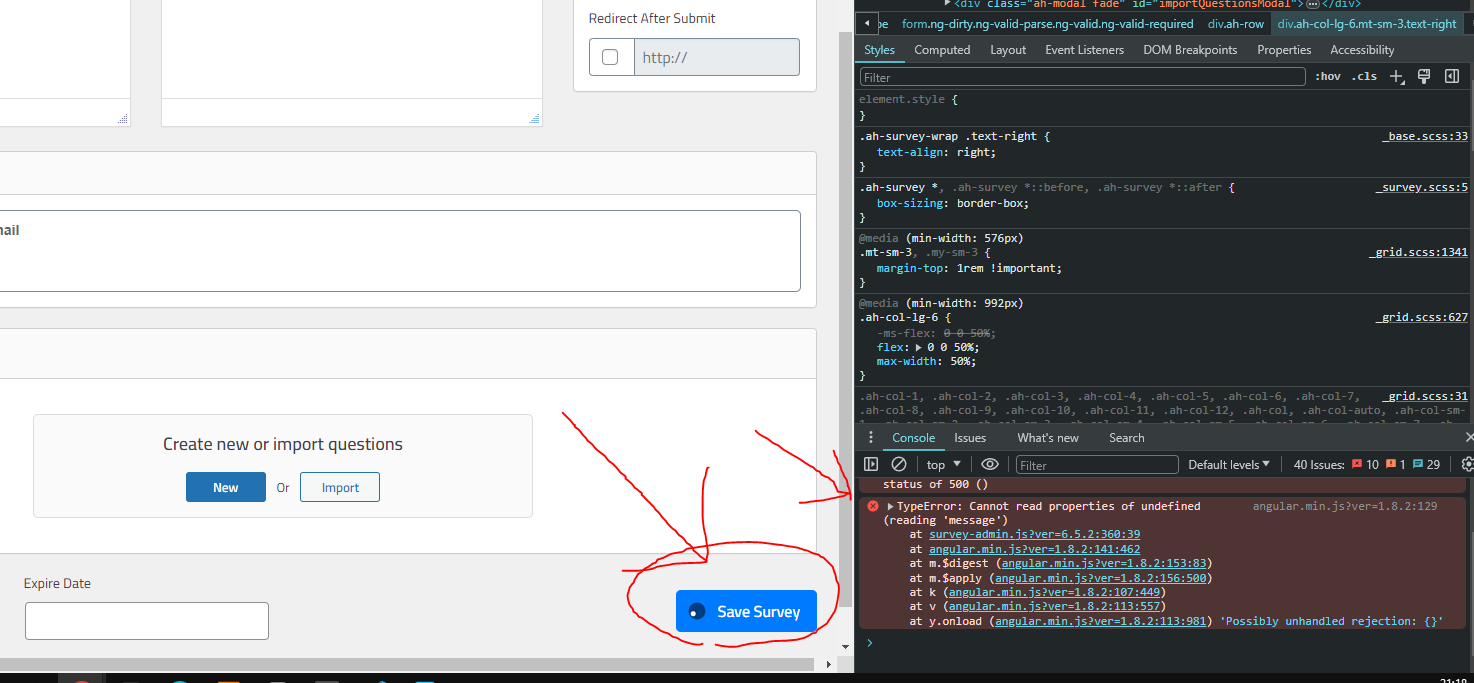Open angular.min.js 113:557 stack link
This screenshot has width=1474, height=683.
point(1054,606)
